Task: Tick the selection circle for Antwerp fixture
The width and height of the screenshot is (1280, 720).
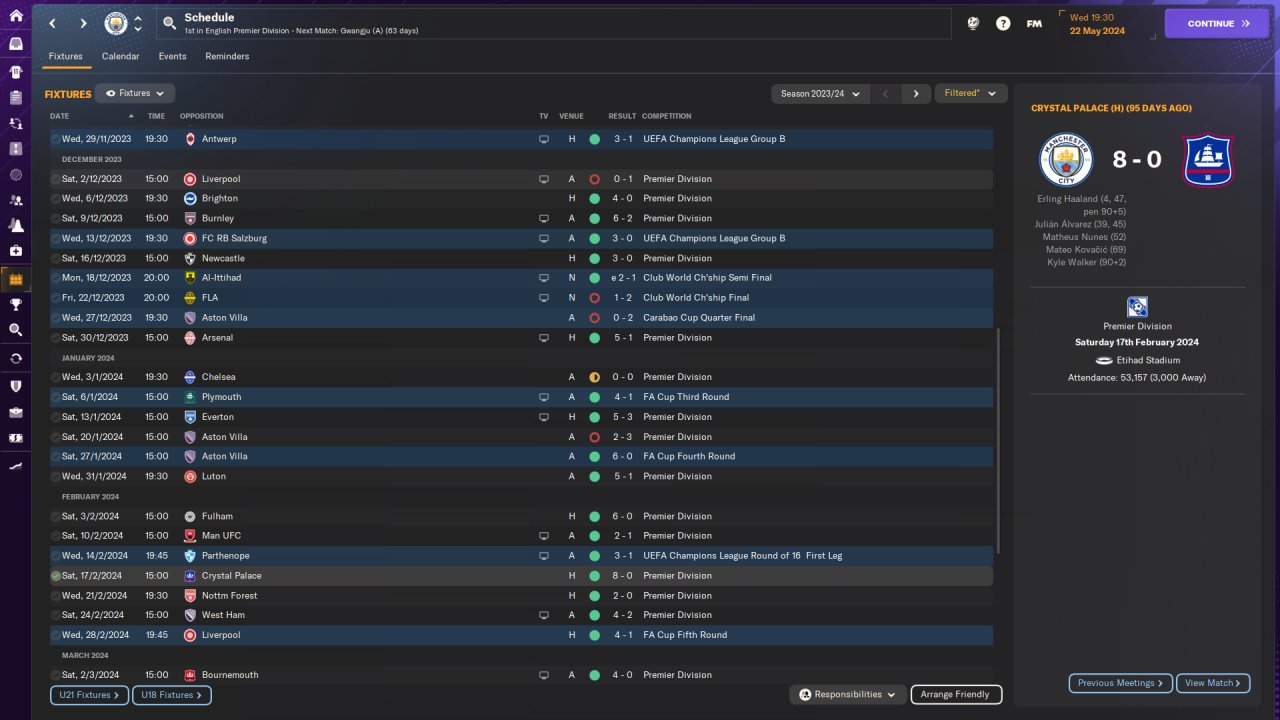Action: coord(55,139)
